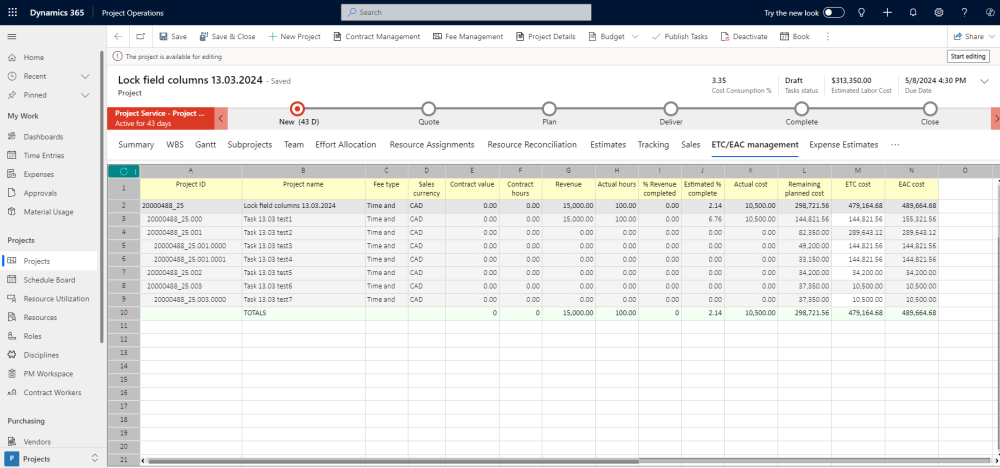The height and width of the screenshot is (468, 1000).
Task: Open the settings gear icon
Action: 938,12
